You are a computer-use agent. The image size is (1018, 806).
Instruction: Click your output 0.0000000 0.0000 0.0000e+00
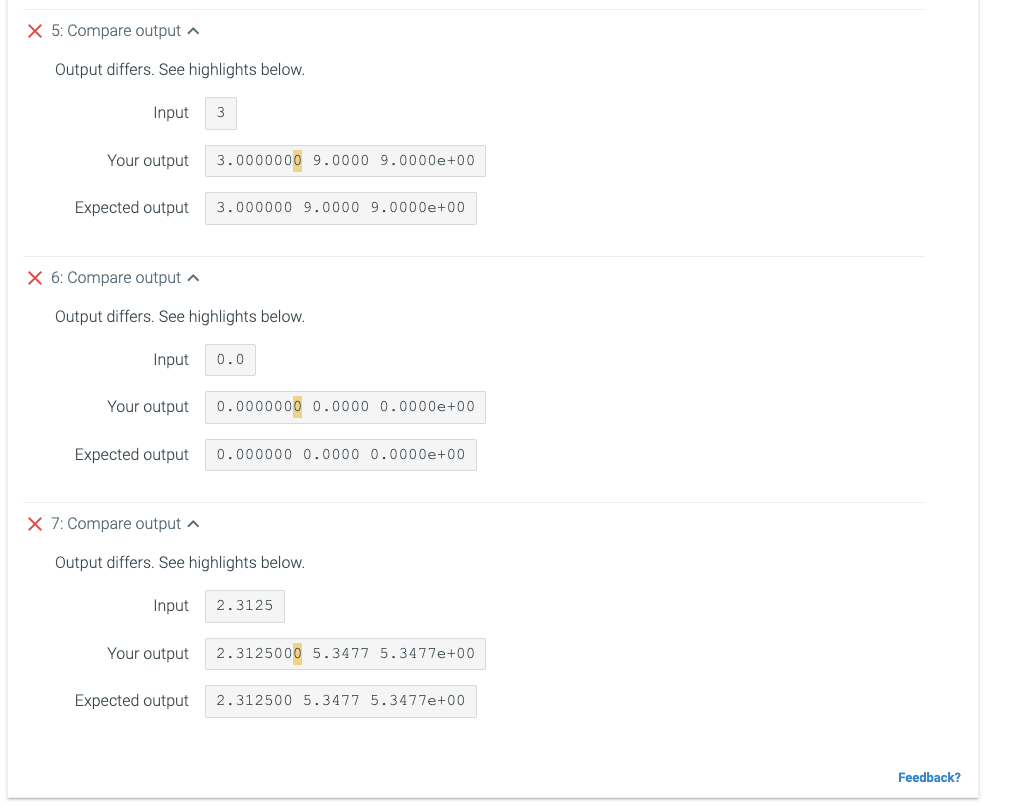click(x=345, y=407)
